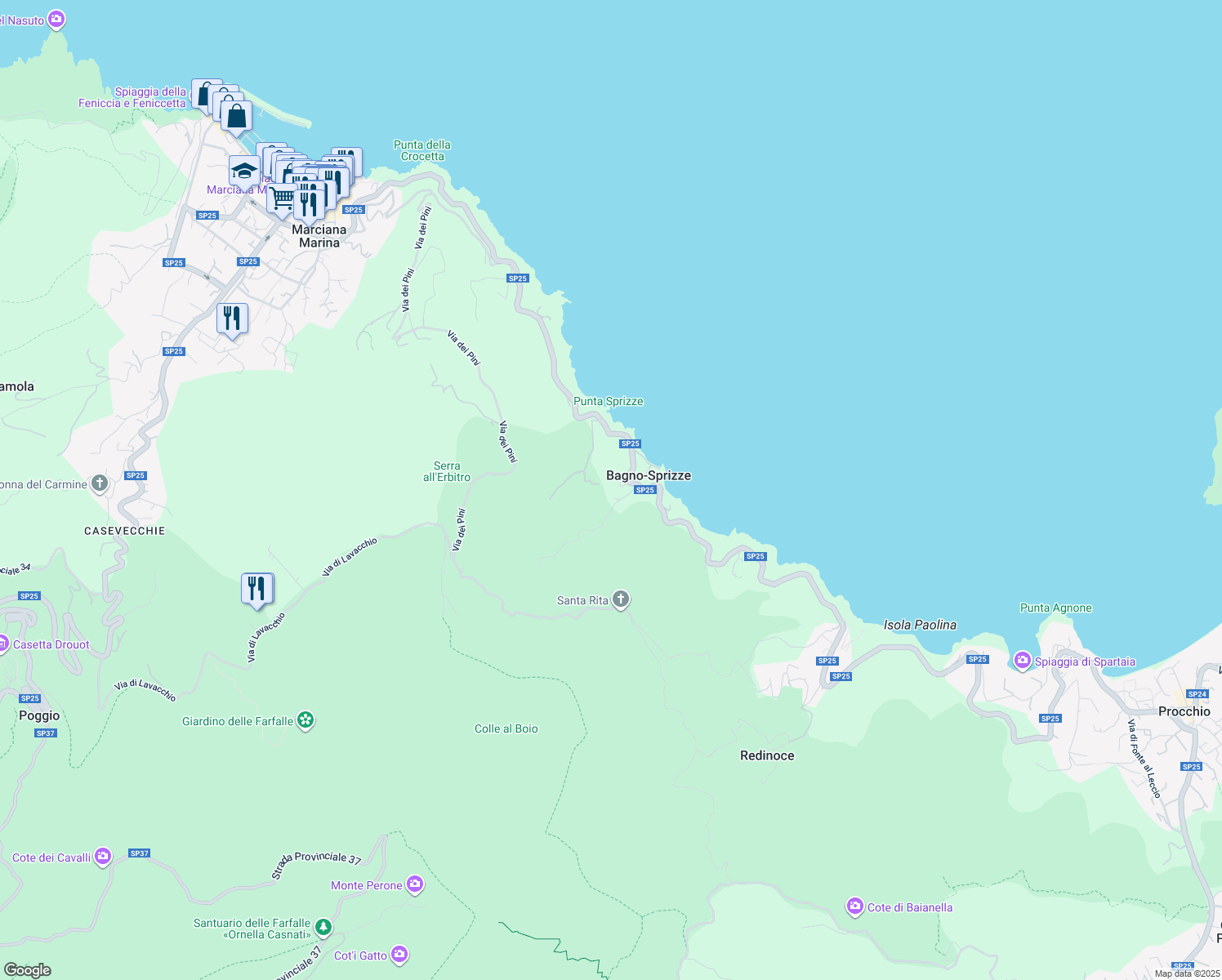
Task: Click the Bagno-Sprizze place name label
Action: click(x=649, y=474)
